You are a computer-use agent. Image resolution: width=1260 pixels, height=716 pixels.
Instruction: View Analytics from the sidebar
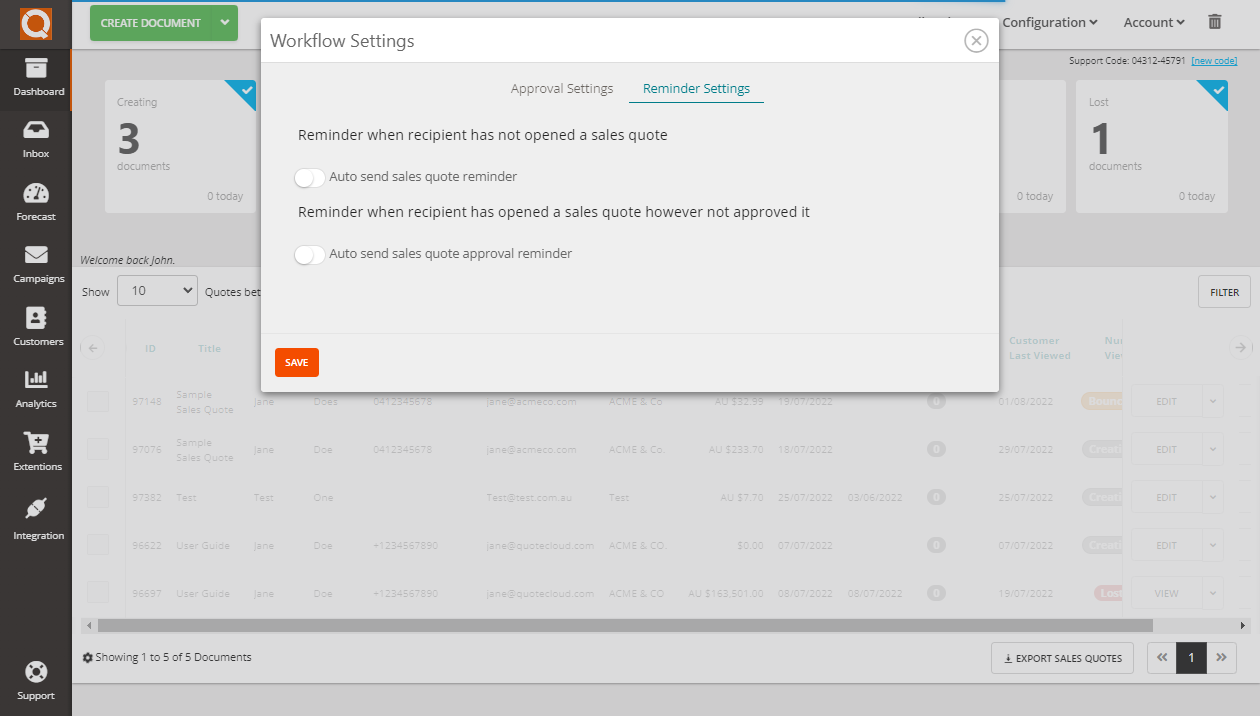[x=36, y=386]
